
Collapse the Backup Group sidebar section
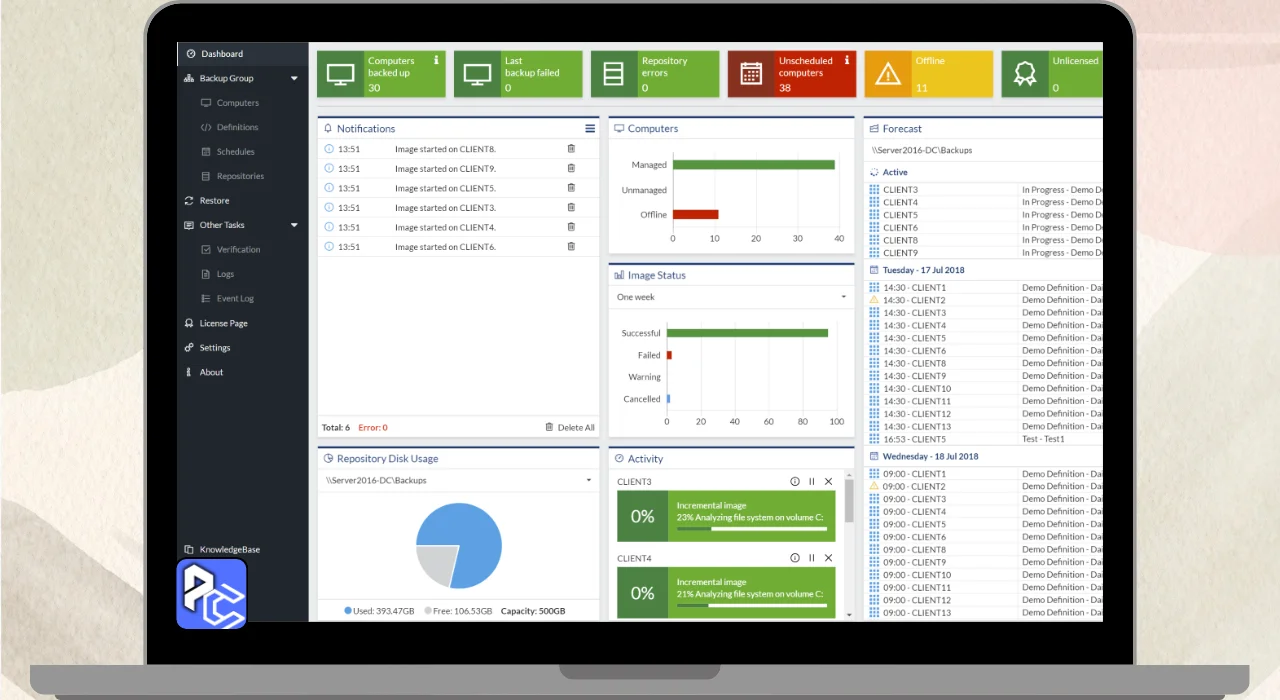294,78
